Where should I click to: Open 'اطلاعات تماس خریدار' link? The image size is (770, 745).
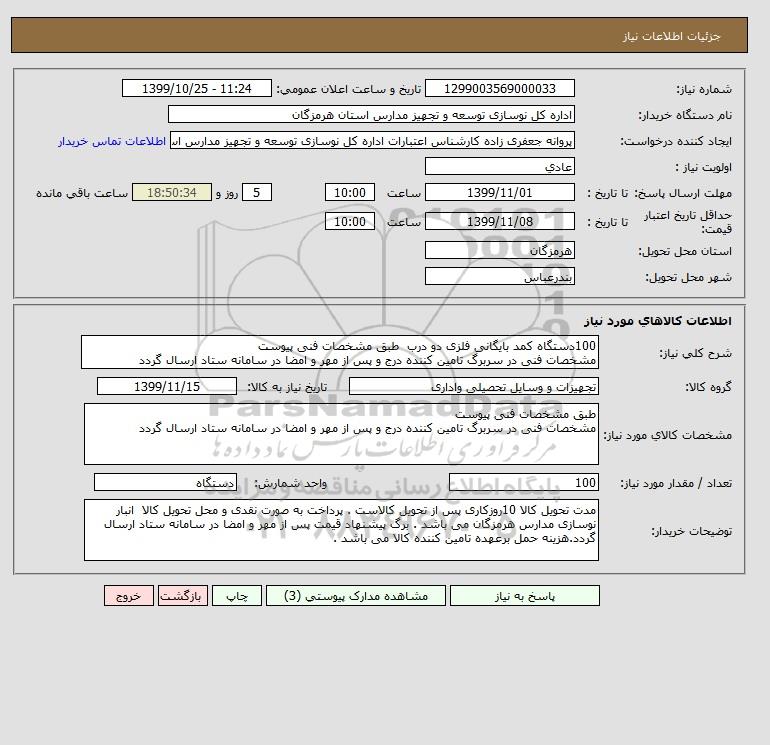point(112,141)
